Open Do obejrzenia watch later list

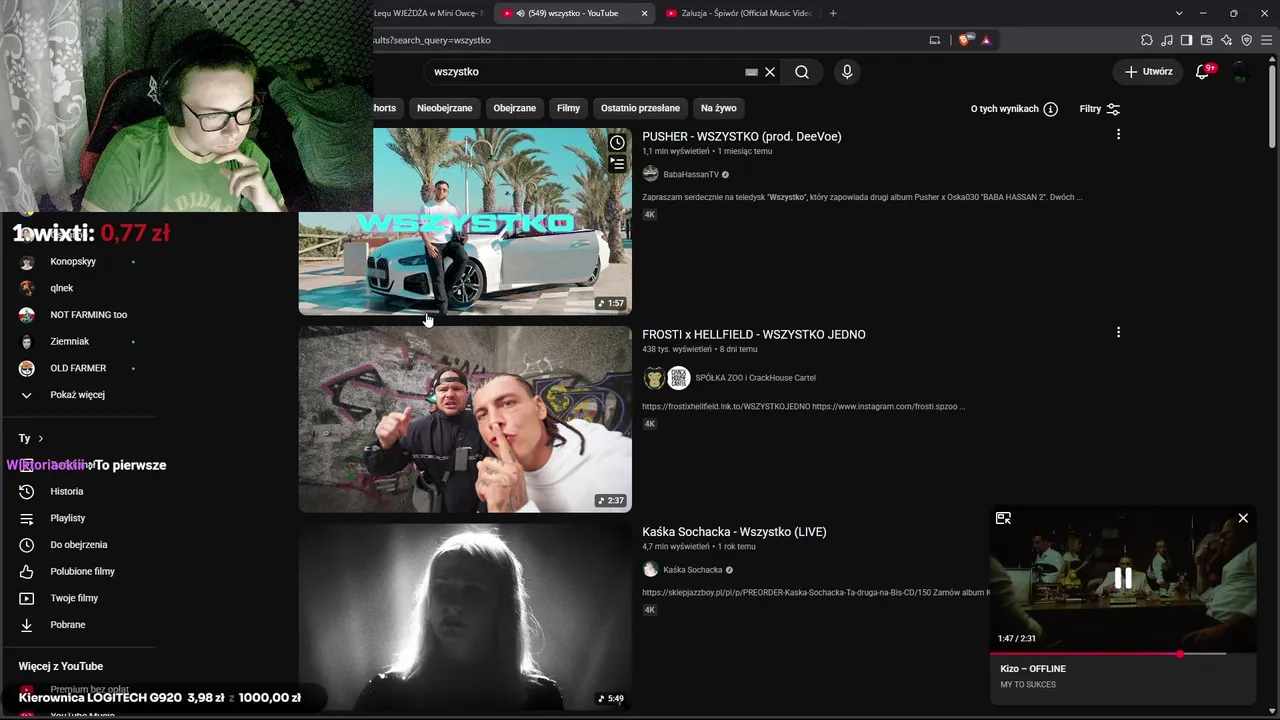tap(78, 545)
